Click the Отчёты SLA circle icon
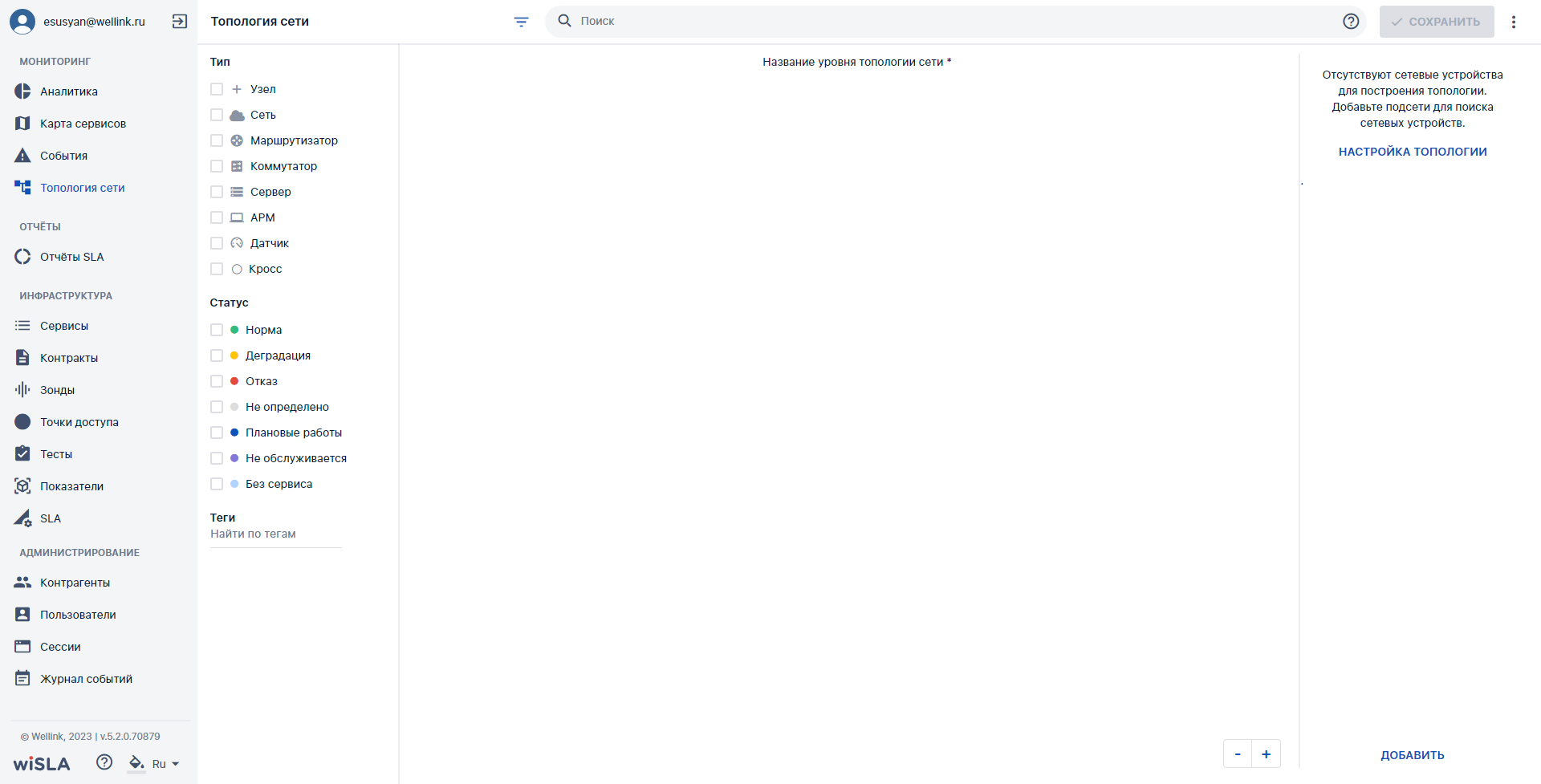1541x784 pixels. click(22, 257)
